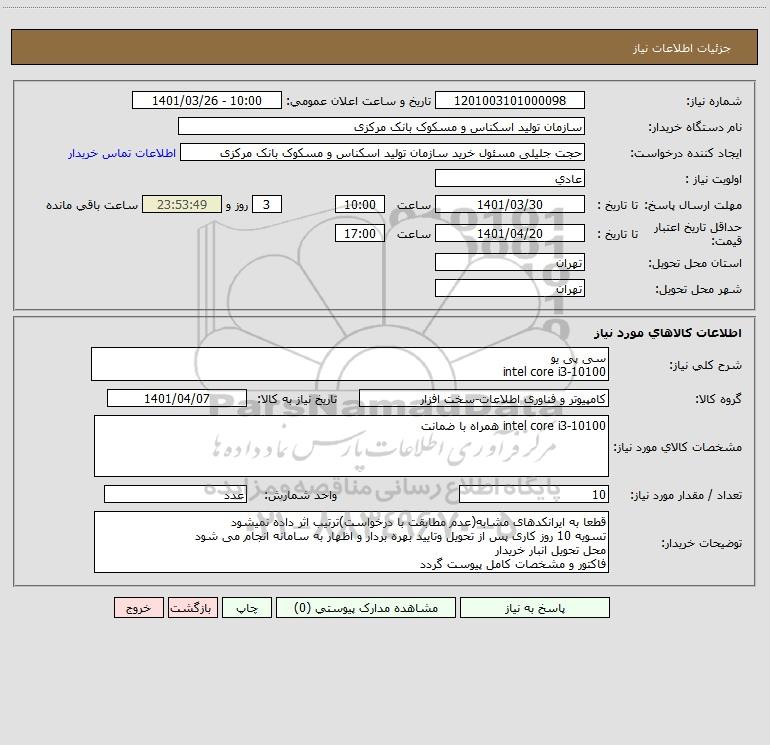Click تعداد / مقدار مورد نیاز label
Screen dimensions: 770x745
tap(686, 496)
